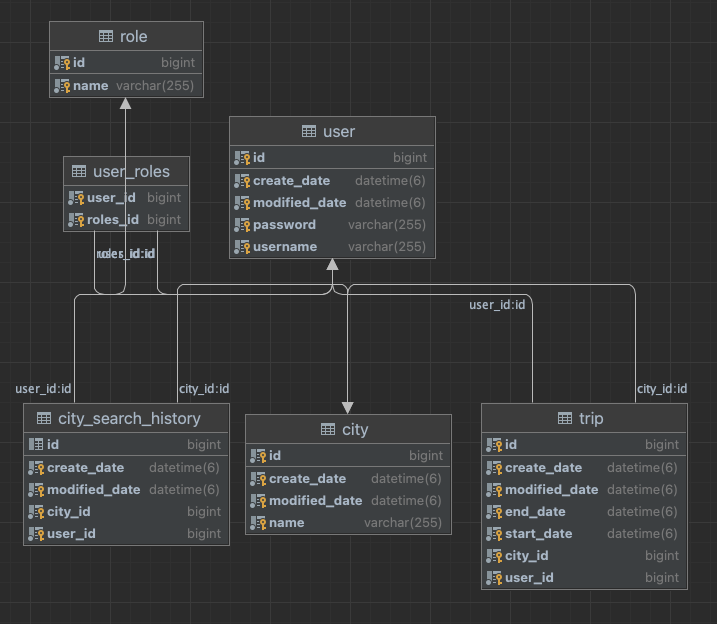The image size is (717, 624).
Task: Click key icon beside user table id
Action: click(242, 158)
